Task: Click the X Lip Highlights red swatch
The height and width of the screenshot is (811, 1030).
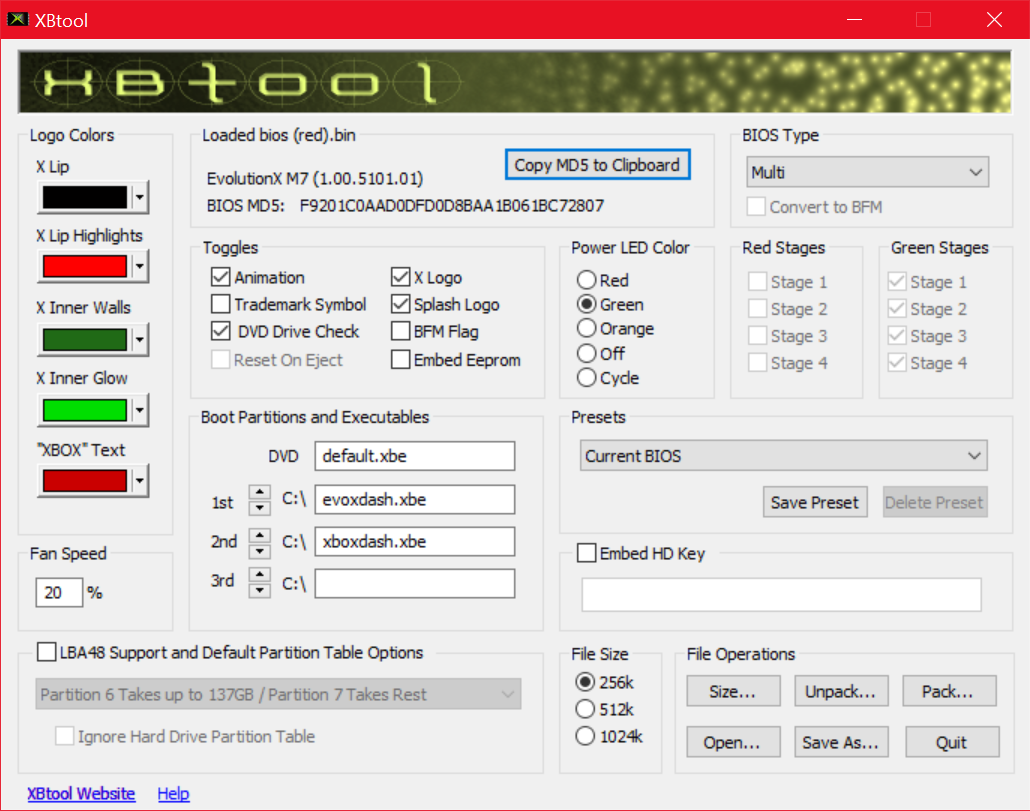Action: 85,266
